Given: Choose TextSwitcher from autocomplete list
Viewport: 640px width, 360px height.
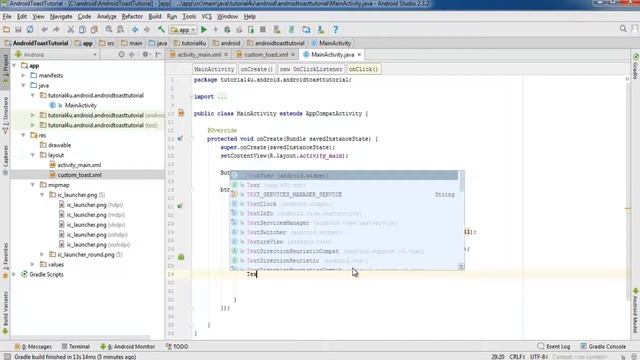Looking at the screenshot, I should 344,232.
